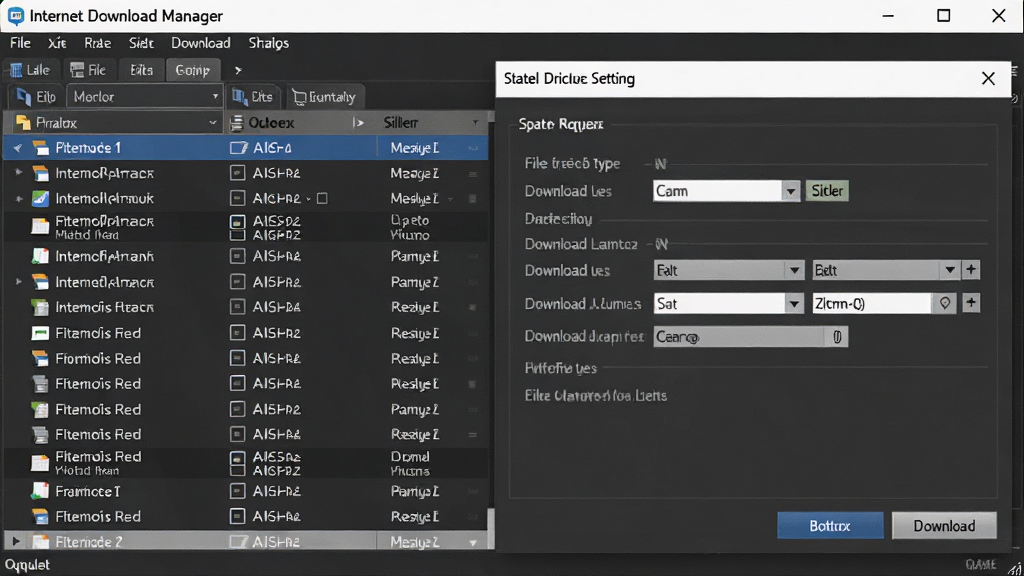Image resolution: width=1024 pixels, height=576 pixels.
Task: Check the IntemedlAlmack row checkbox
Action: [238, 282]
